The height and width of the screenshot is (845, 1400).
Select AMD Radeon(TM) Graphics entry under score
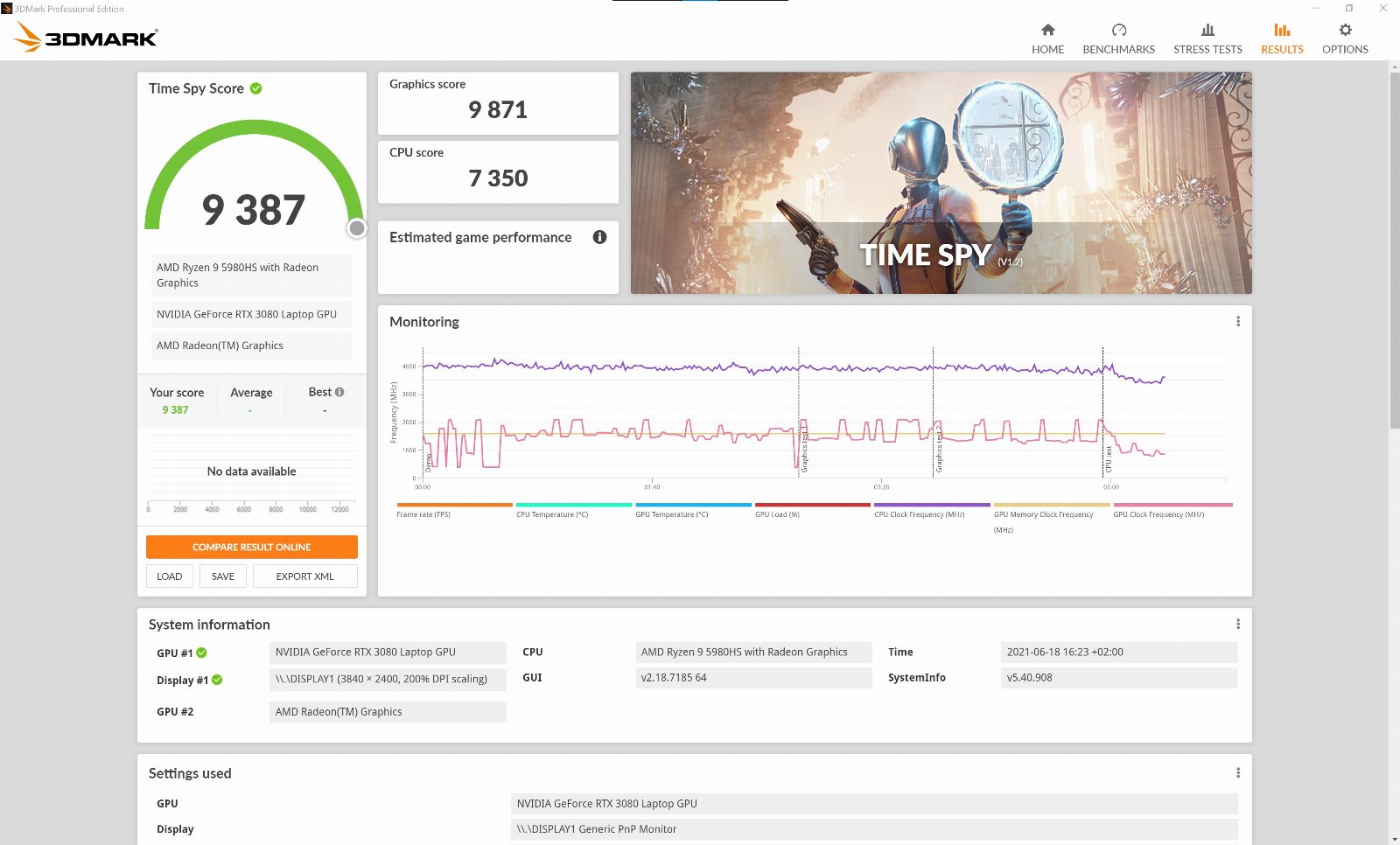(252, 346)
